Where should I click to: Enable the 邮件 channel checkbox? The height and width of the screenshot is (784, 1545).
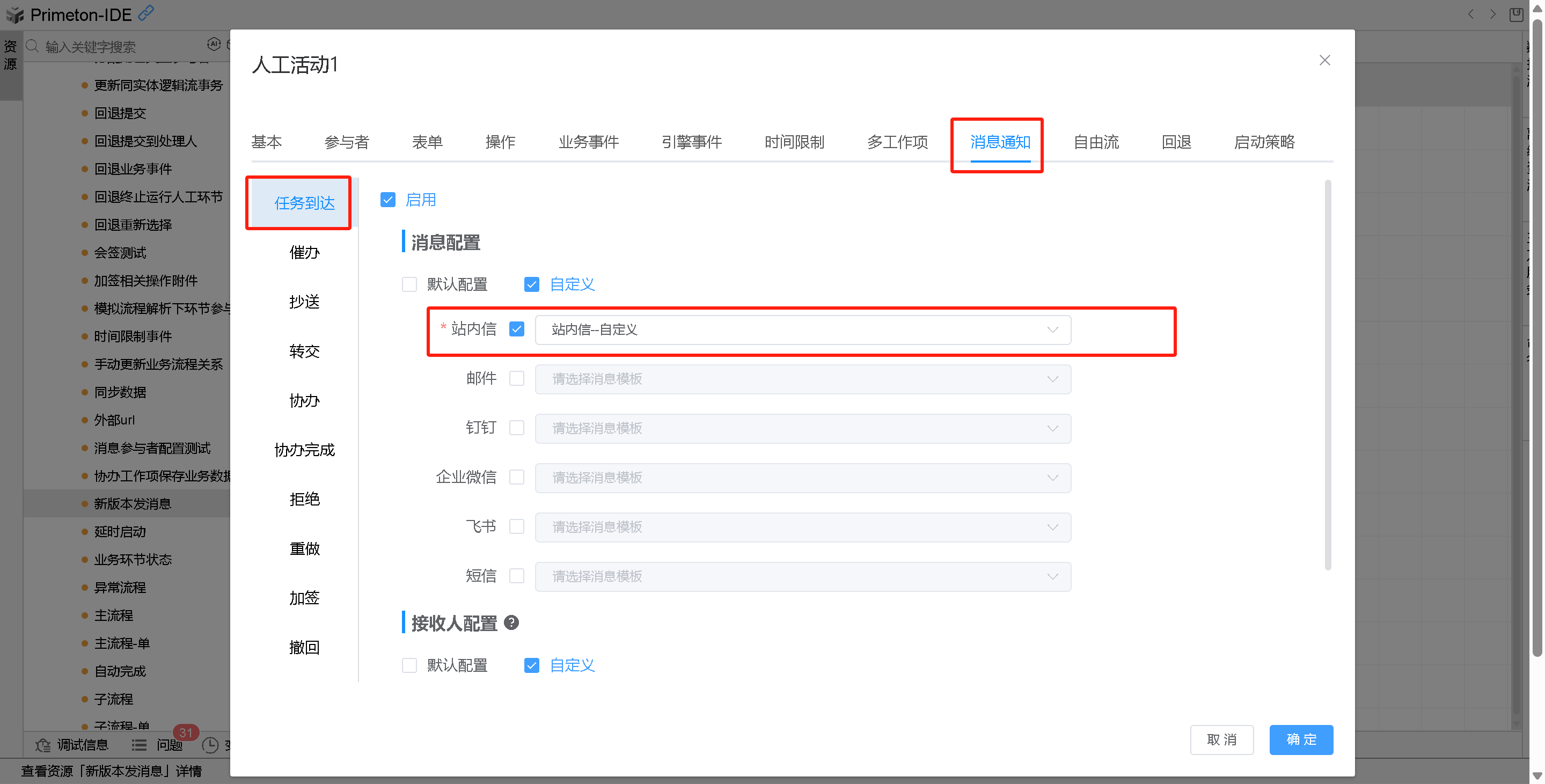pyautogui.click(x=516, y=378)
